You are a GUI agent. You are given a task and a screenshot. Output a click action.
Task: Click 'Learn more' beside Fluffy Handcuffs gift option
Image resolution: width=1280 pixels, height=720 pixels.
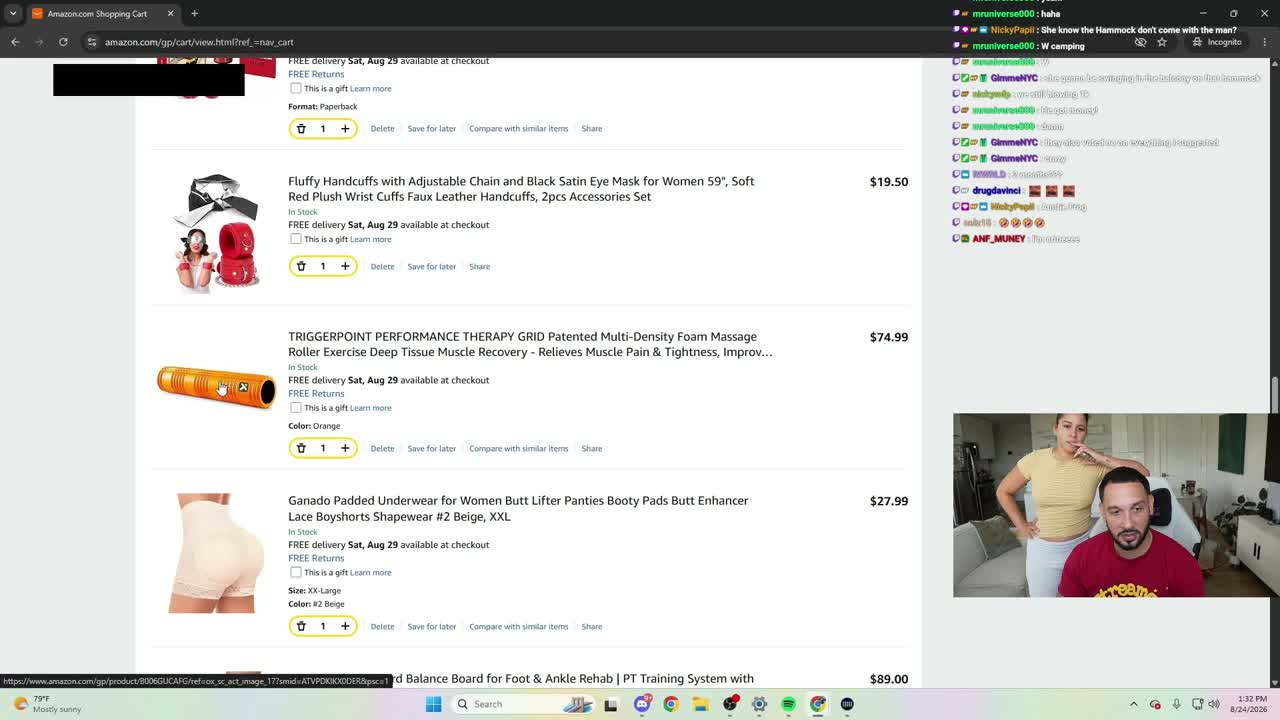[370, 239]
